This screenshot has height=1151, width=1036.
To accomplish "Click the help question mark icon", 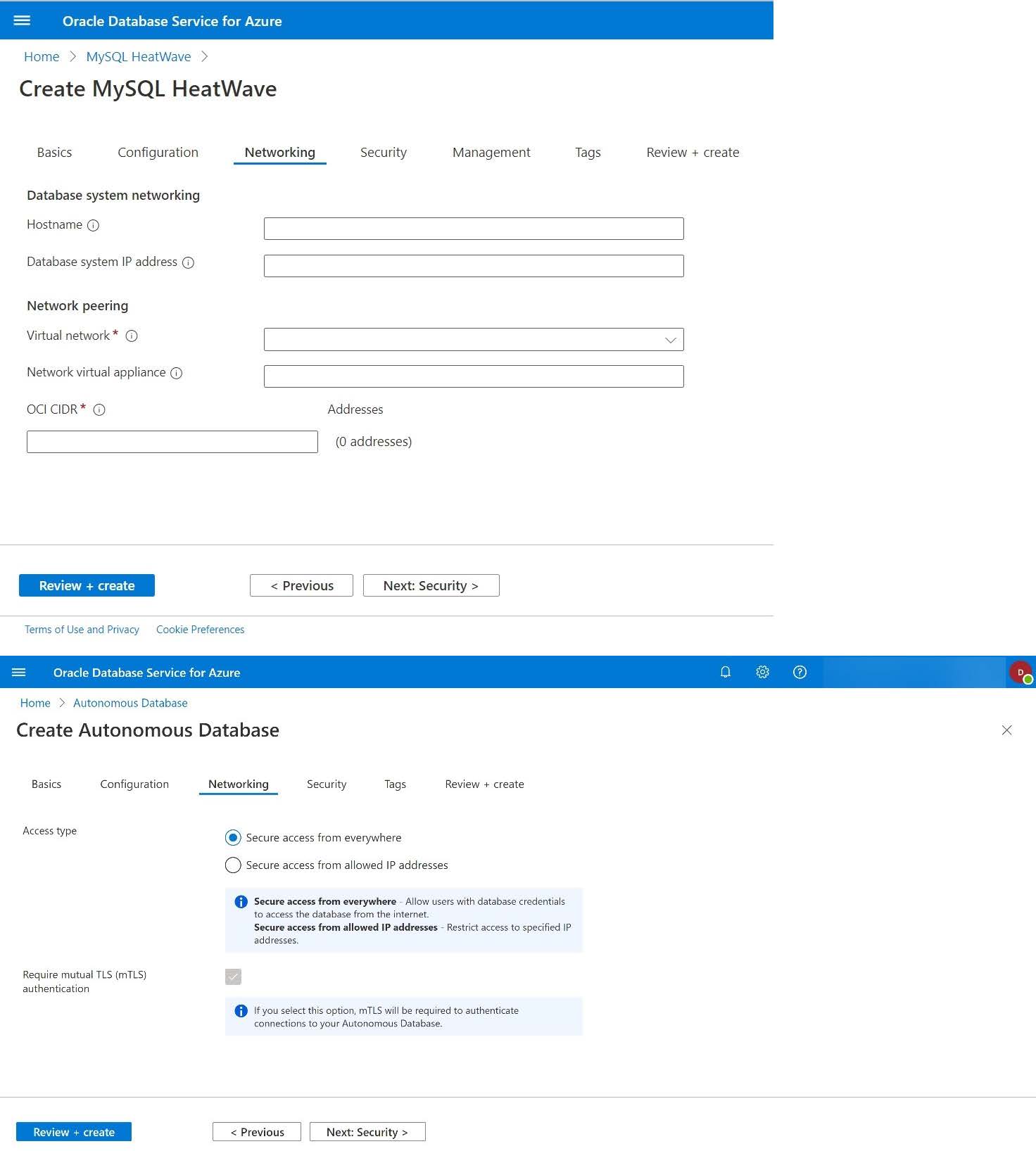I will pos(800,672).
